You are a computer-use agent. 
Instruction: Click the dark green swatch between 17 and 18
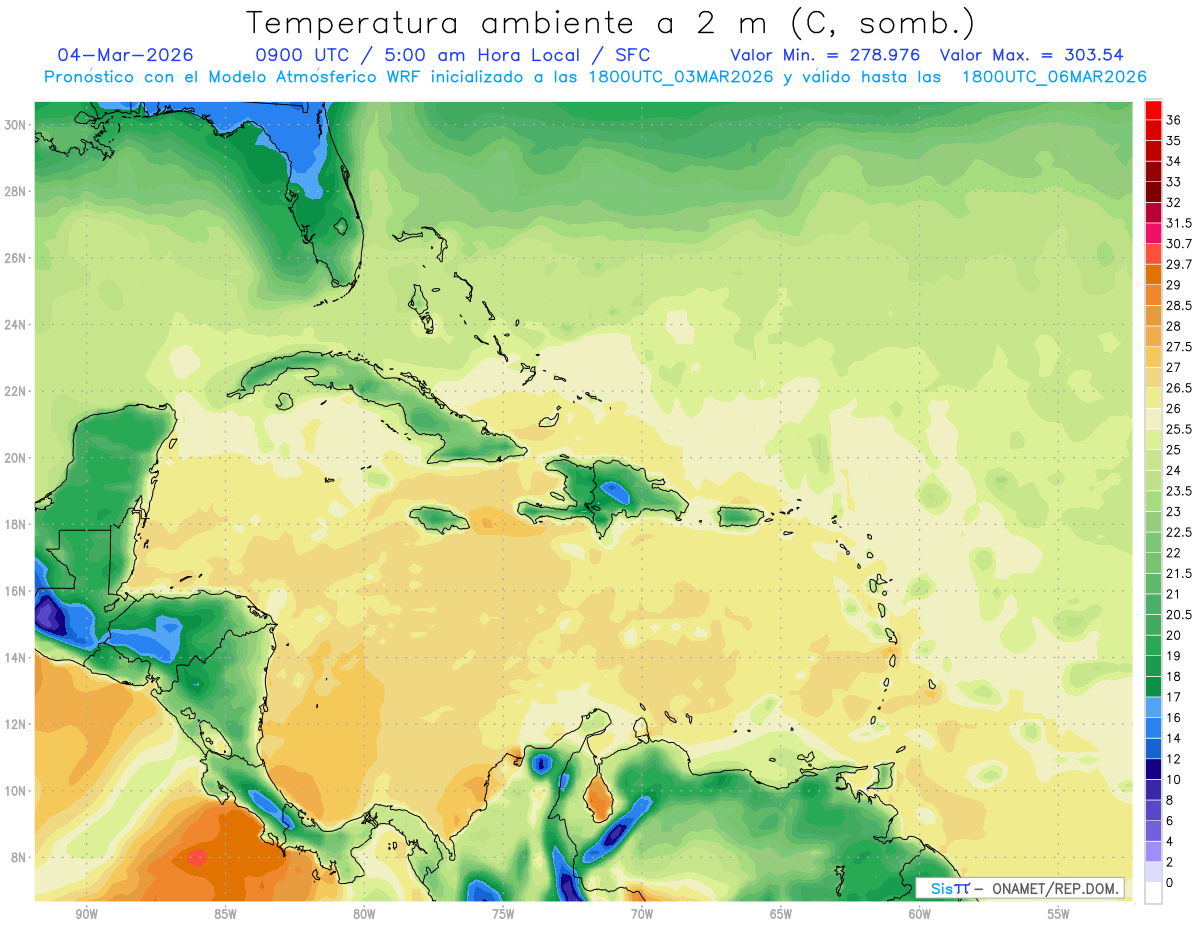click(x=1153, y=687)
